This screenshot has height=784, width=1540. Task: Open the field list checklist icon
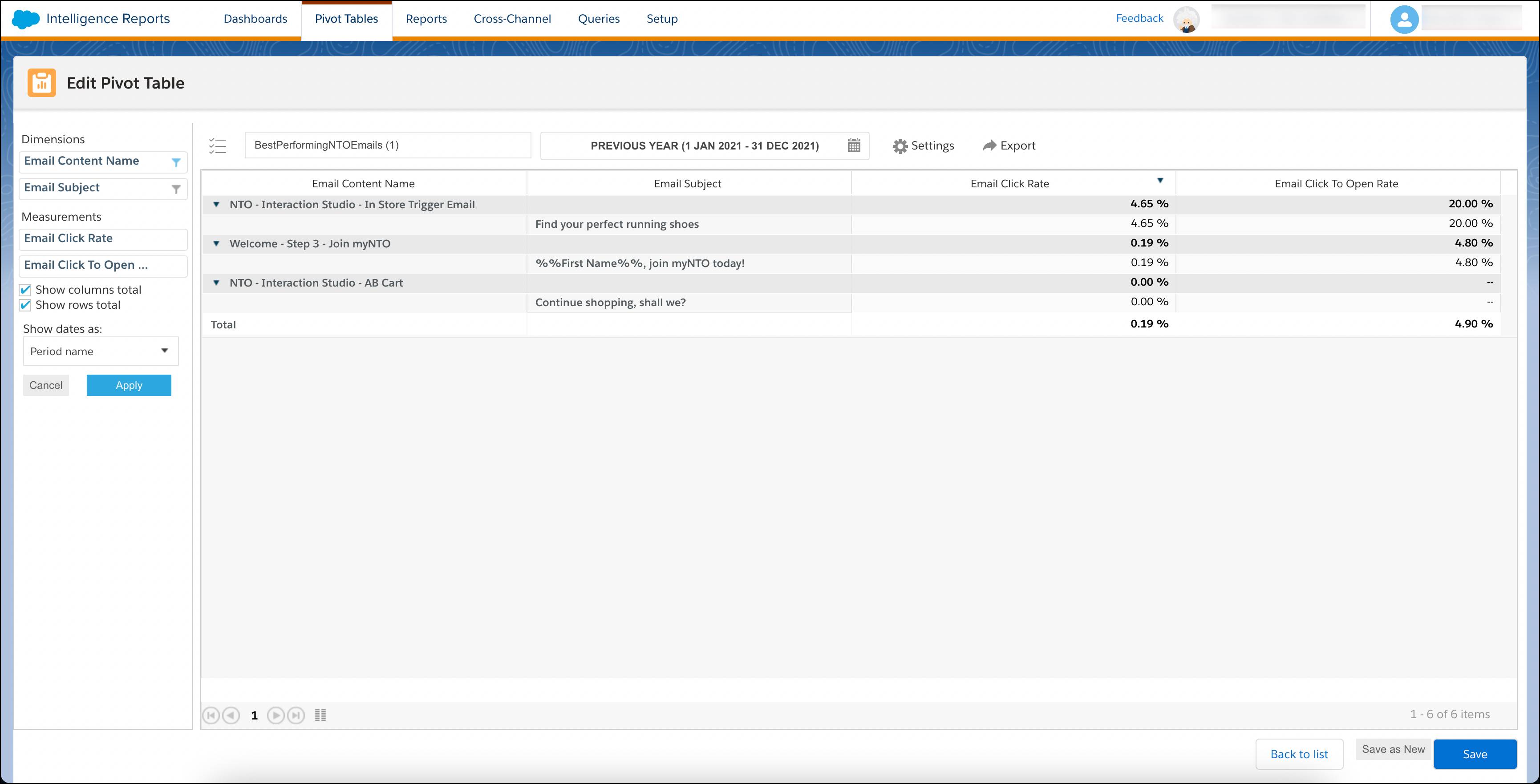click(x=218, y=145)
